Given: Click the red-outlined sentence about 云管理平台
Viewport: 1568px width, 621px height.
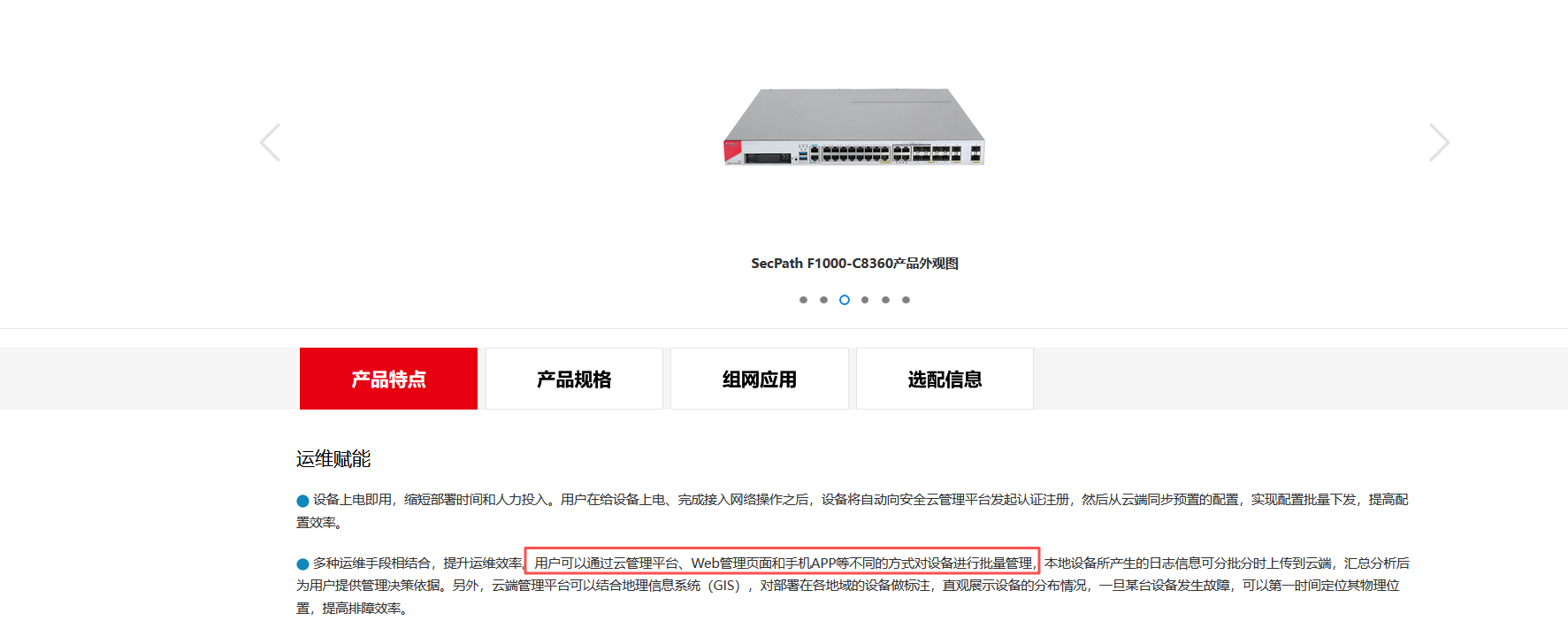Looking at the screenshot, I should (x=782, y=562).
